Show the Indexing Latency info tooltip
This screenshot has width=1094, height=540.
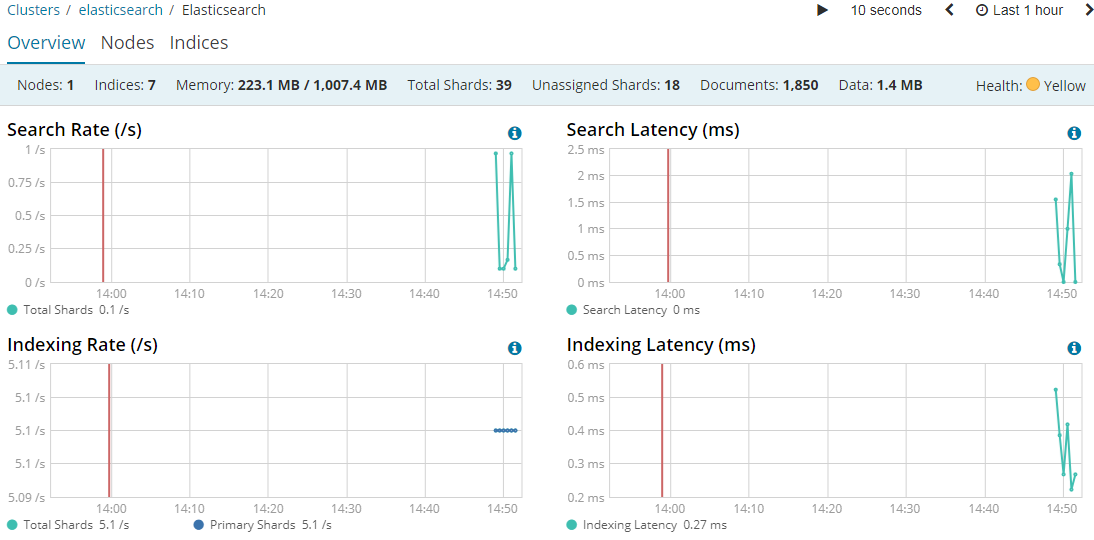pyautogui.click(x=1074, y=348)
